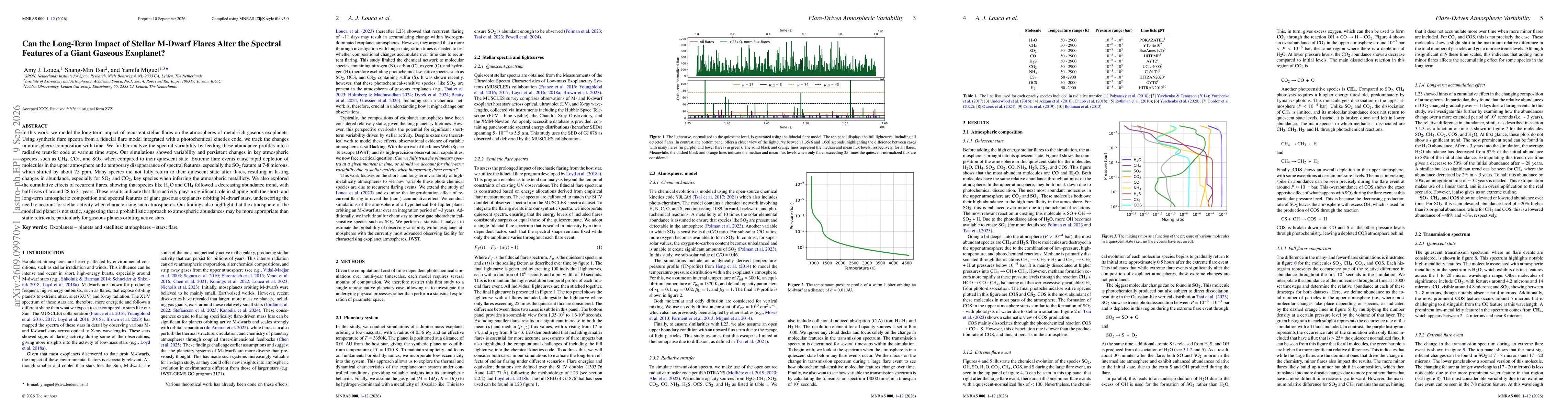
Task: Open the Polyansky et al. (2018) reference
Action: [1129, 96]
